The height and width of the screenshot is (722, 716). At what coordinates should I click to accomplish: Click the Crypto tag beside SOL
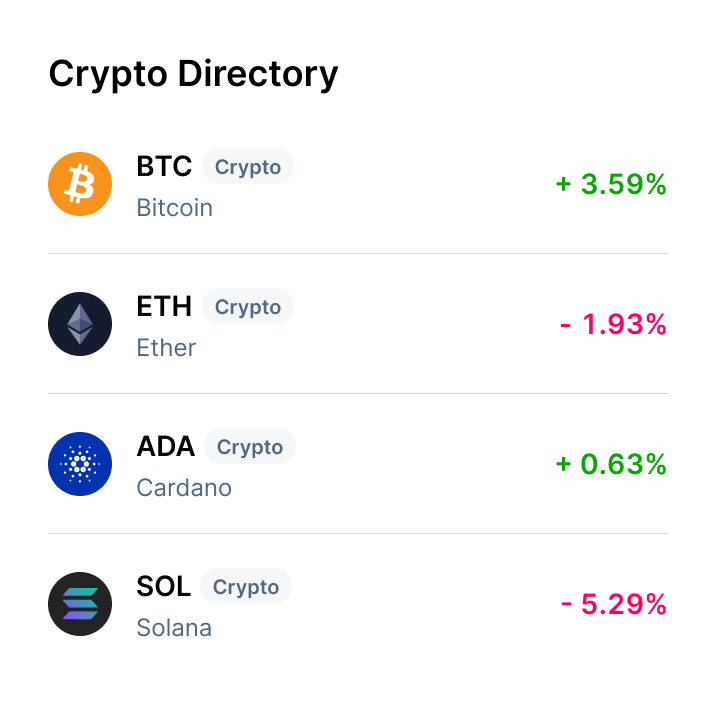coord(246,587)
